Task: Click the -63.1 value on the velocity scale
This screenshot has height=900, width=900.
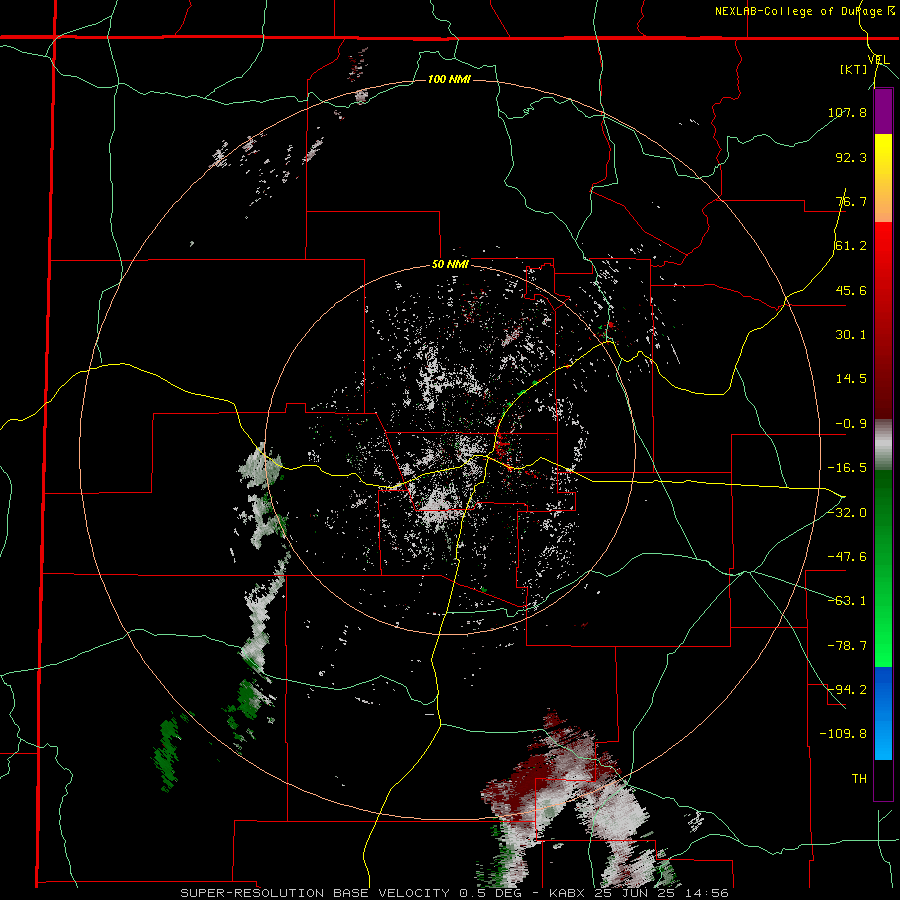Action: [x=847, y=601]
